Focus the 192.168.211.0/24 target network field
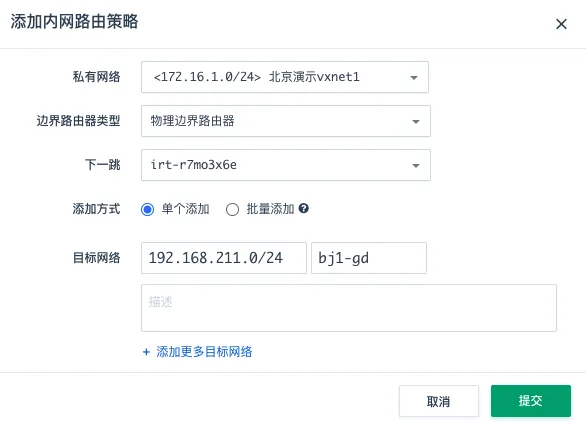The image size is (586, 422). 224,258
